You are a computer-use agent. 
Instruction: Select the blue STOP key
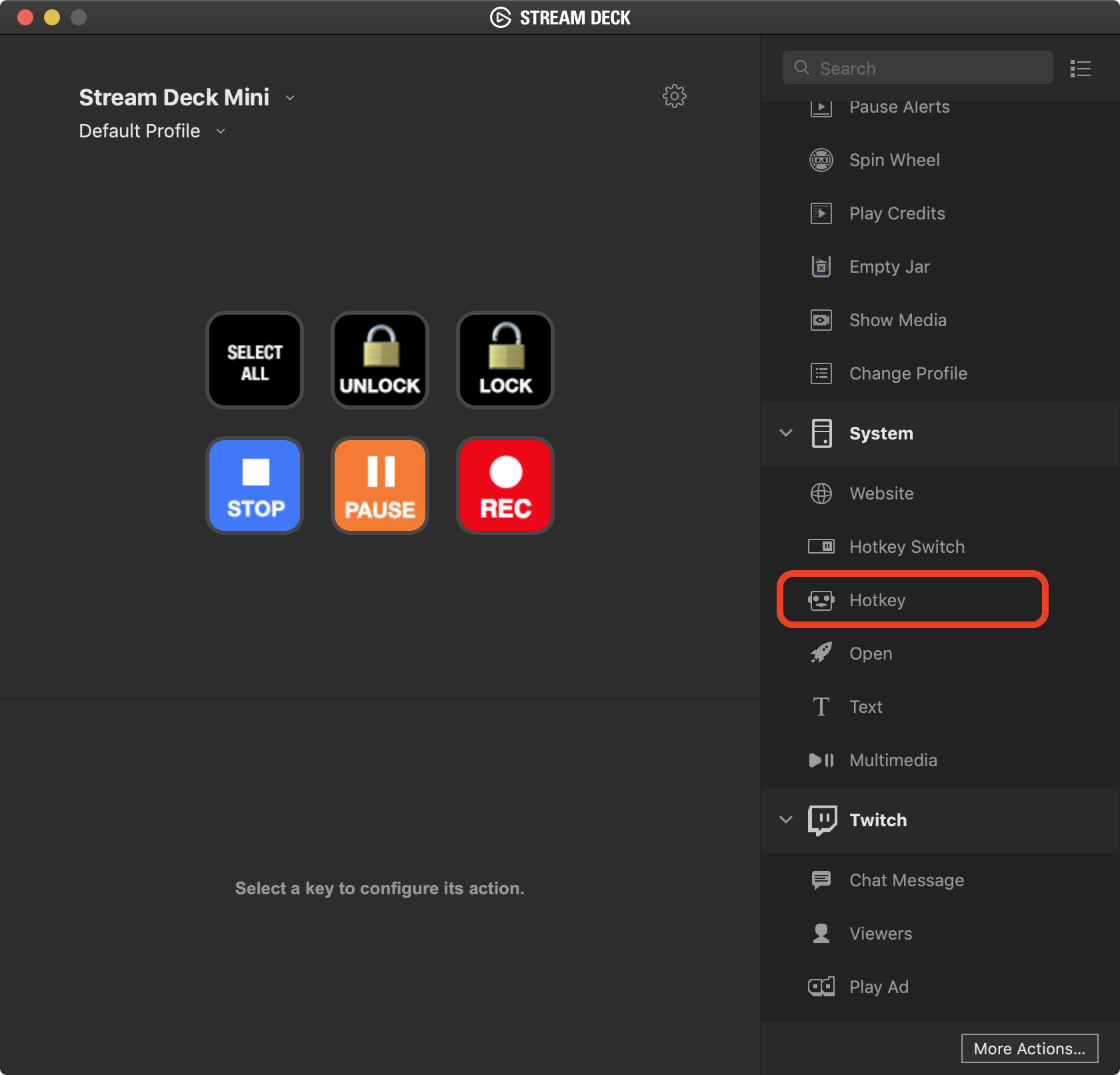(255, 485)
